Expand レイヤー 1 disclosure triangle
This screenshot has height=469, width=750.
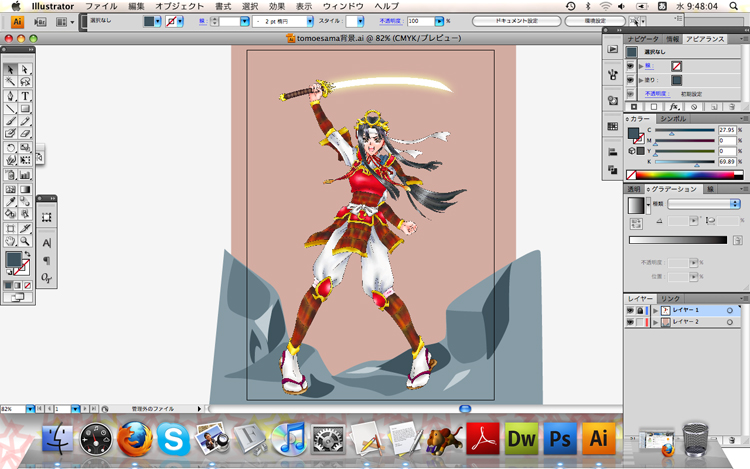coord(655,311)
